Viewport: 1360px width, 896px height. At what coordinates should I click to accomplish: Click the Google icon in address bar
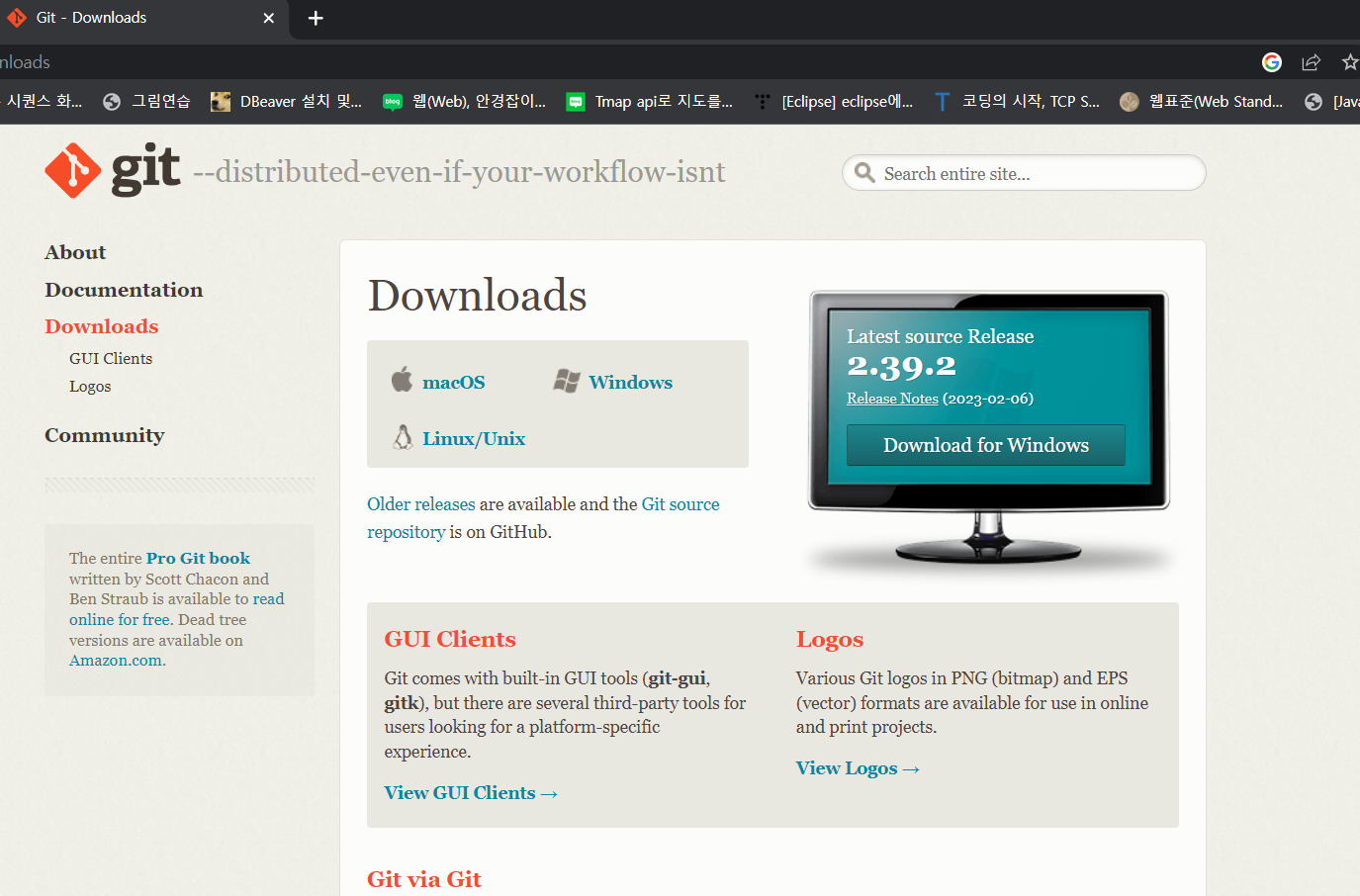[x=1272, y=62]
